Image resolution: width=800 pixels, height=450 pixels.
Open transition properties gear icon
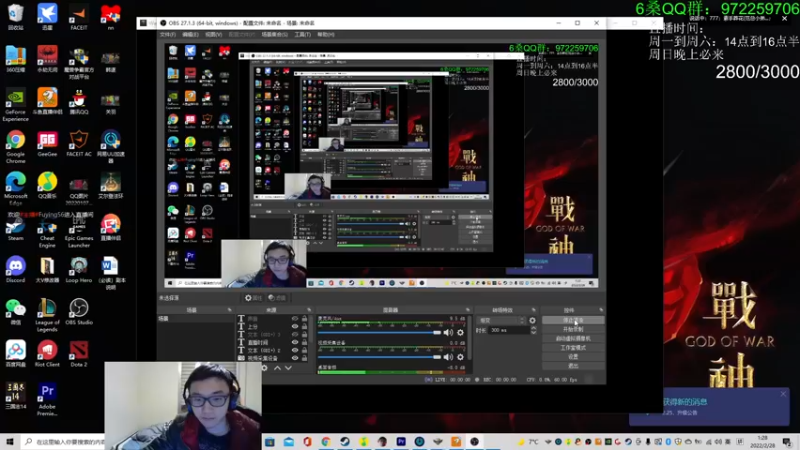[x=532, y=320]
